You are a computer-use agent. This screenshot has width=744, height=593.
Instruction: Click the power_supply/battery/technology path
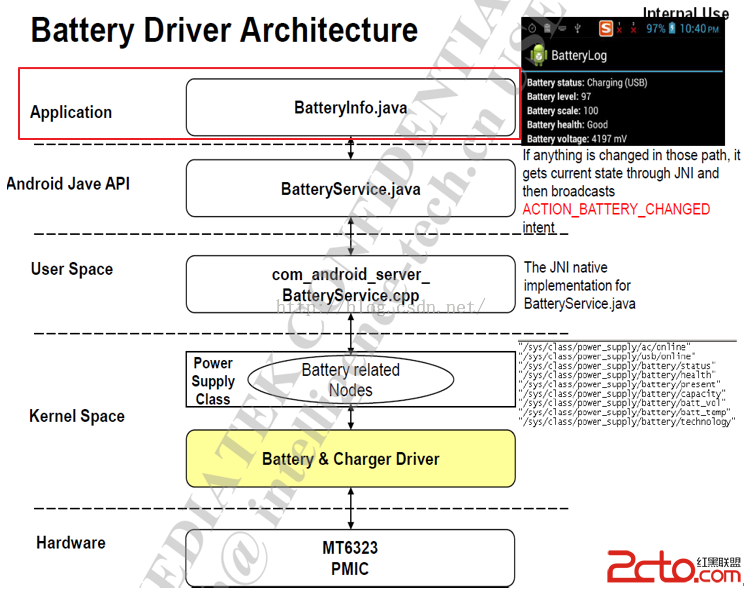627,422
